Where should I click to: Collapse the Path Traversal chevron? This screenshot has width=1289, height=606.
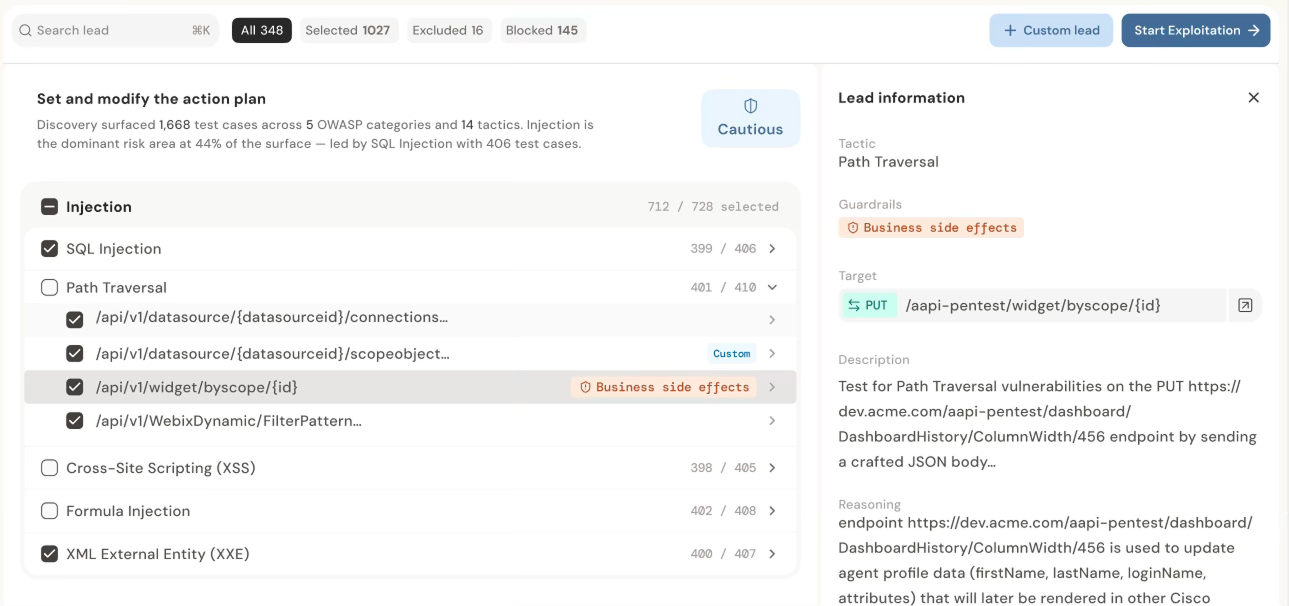(x=772, y=287)
